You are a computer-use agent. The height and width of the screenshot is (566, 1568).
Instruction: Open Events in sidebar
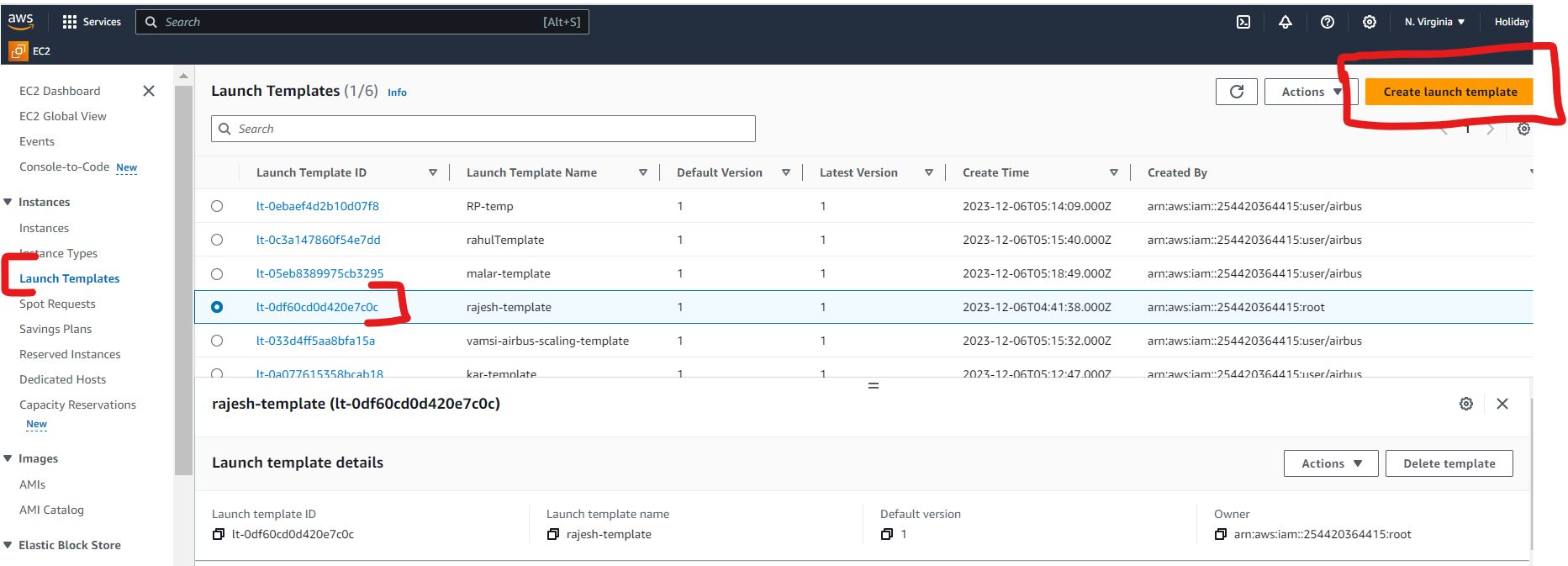(x=37, y=141)
